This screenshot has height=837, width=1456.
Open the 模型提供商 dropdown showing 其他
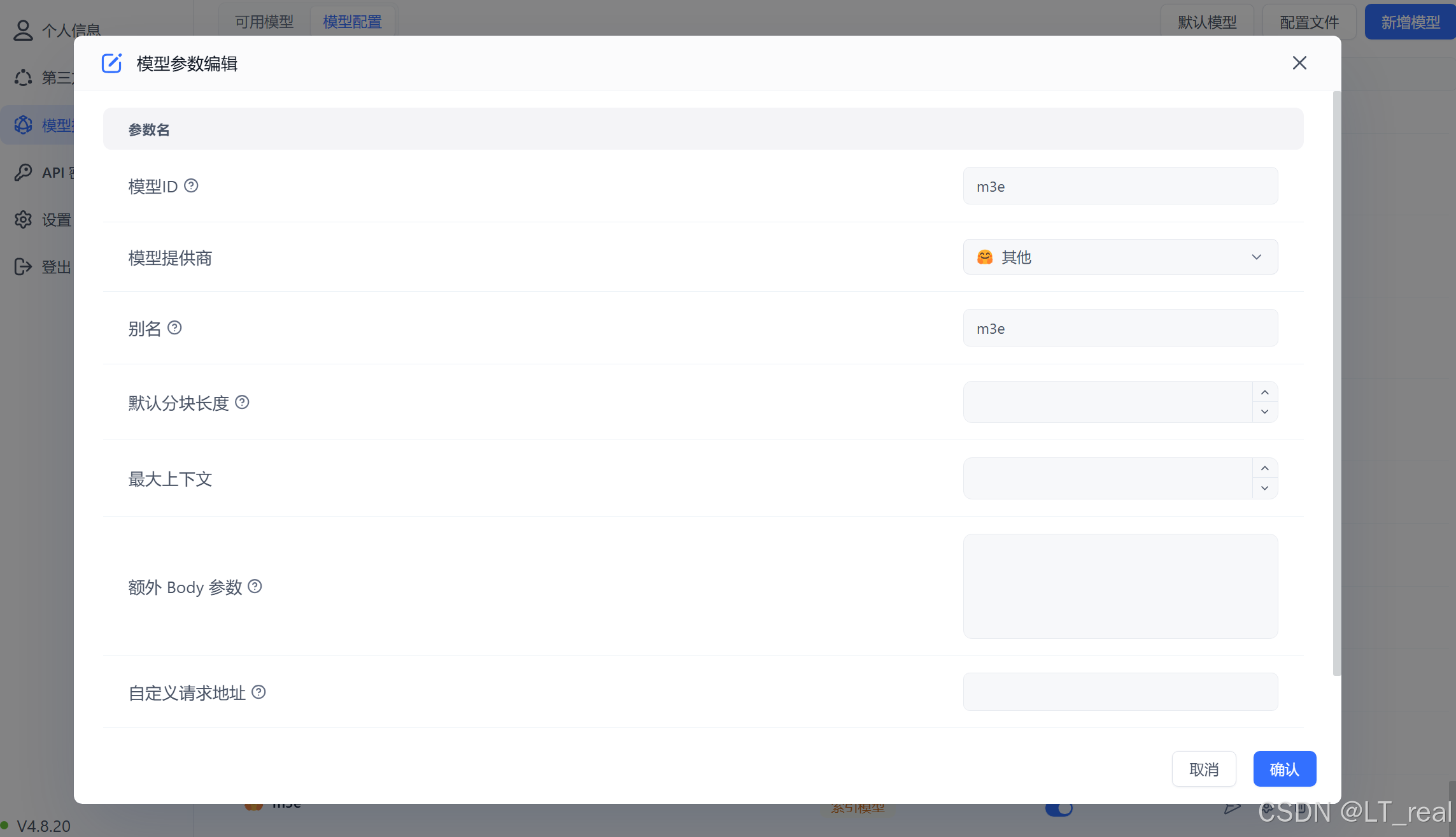[x=1120, y=257]
